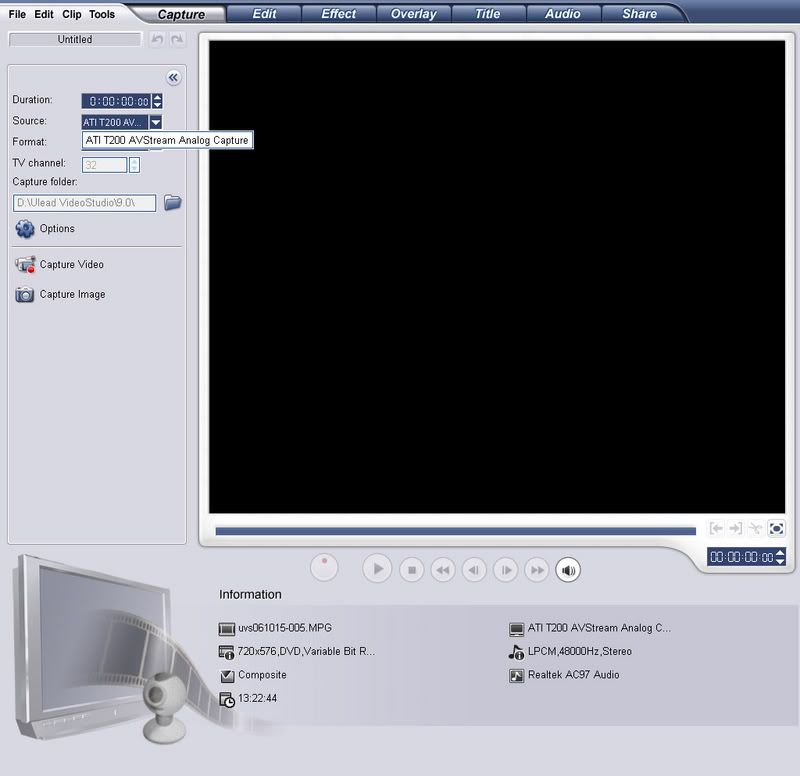Toggle the System volume speaker button

568,570
